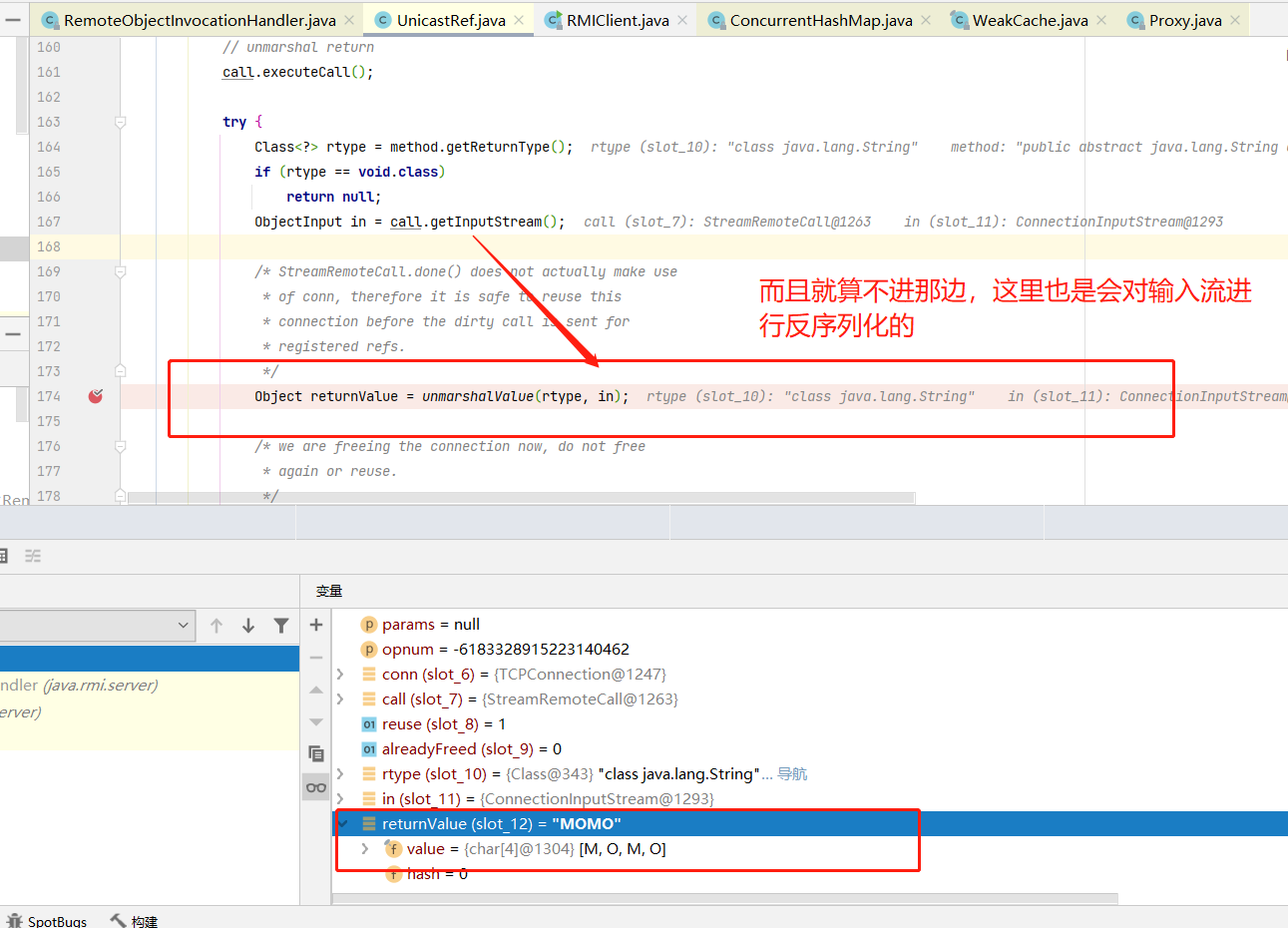1288x928 pixels.
Task: Click the filter frames funnel icon
Action: (x=281, y=626)
